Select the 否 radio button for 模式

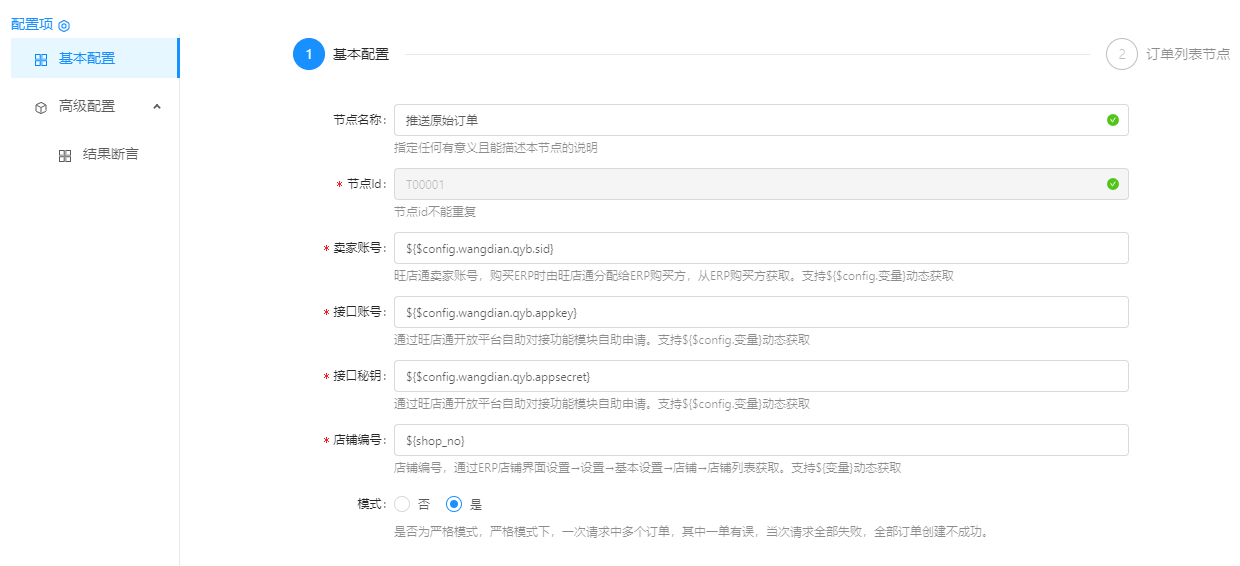402,504
